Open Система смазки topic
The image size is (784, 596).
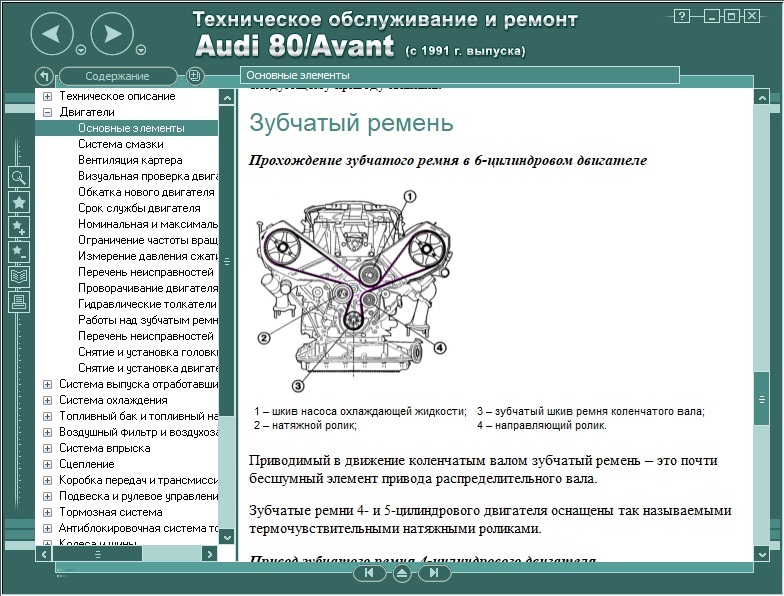click(x=120, y=144)
